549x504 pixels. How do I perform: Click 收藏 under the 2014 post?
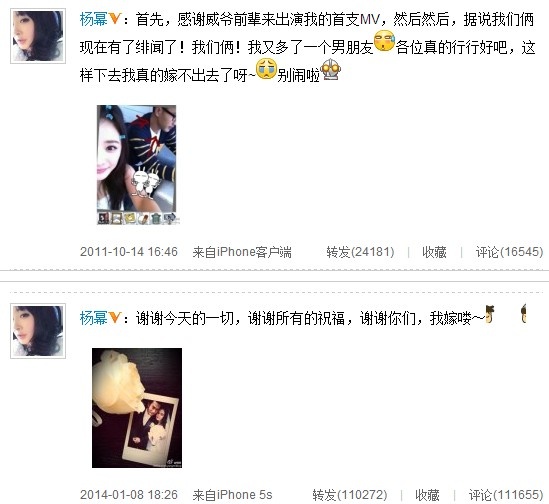coord(427,495)
